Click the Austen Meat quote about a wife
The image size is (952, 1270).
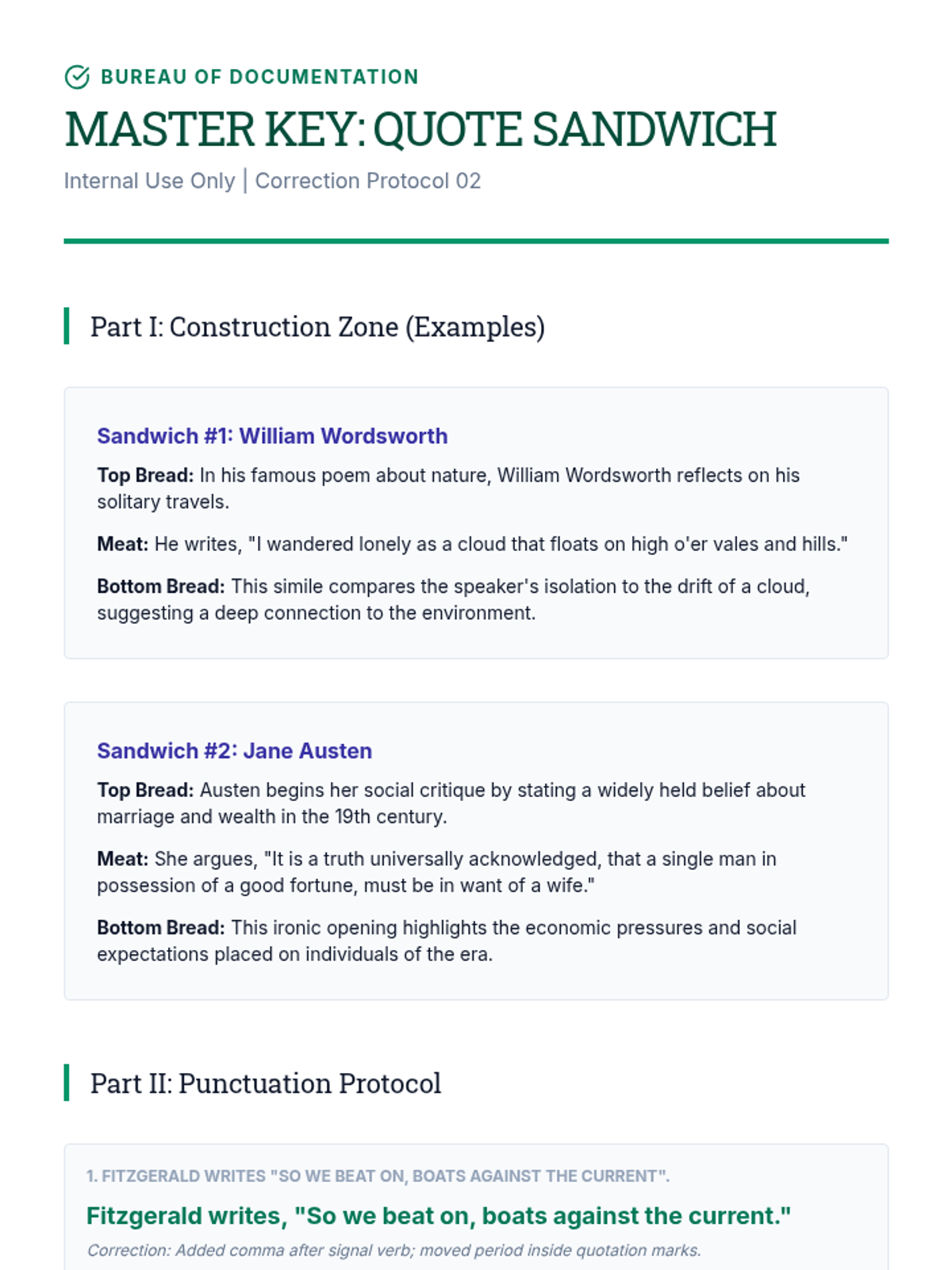tap(436, 872)
